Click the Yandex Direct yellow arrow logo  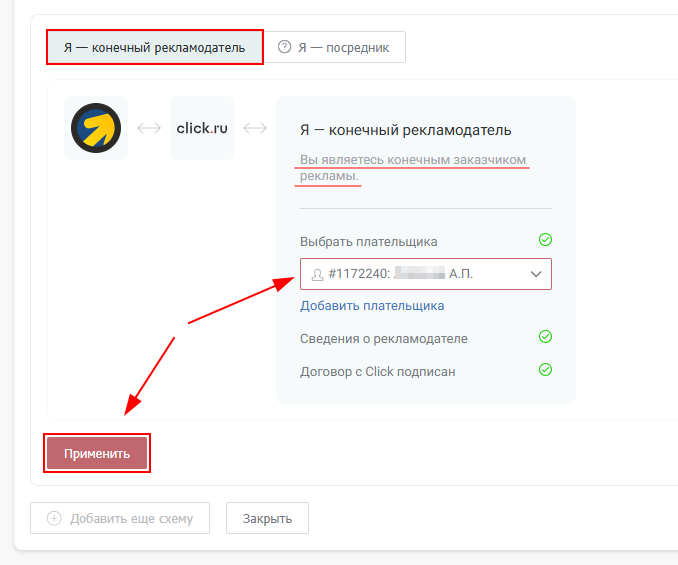[96, 128]
